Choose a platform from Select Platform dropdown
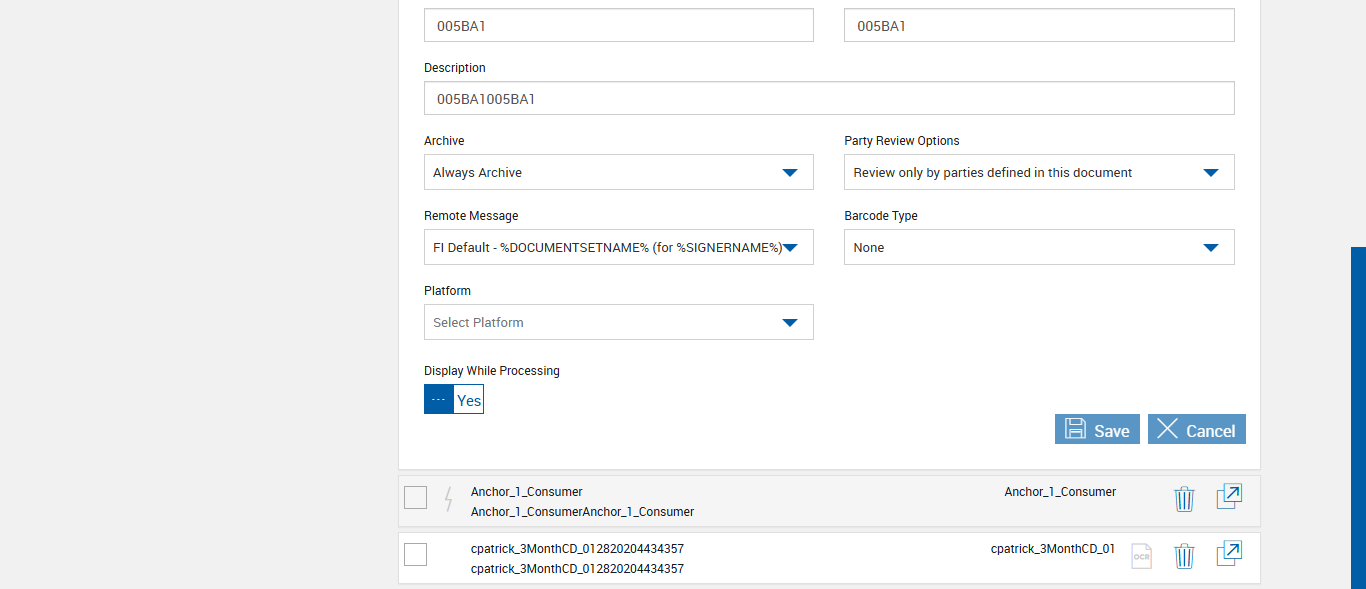Image resolution: width=1366 pixels, height=589 pixels. [618, 322]
